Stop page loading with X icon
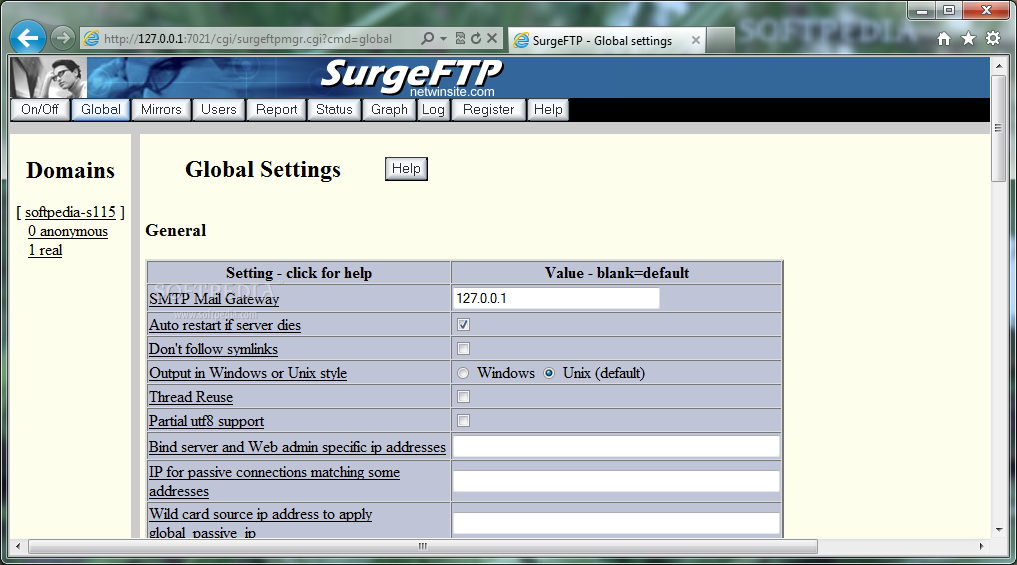This screenshot has width=1017, height=565. [492, 38]
